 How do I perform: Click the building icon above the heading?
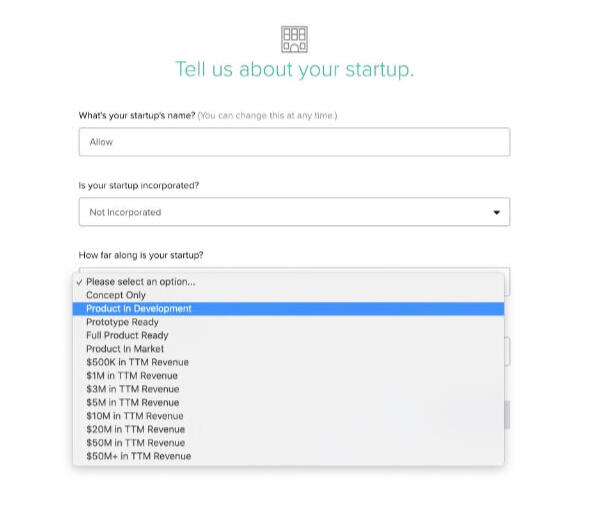(294, 39)
